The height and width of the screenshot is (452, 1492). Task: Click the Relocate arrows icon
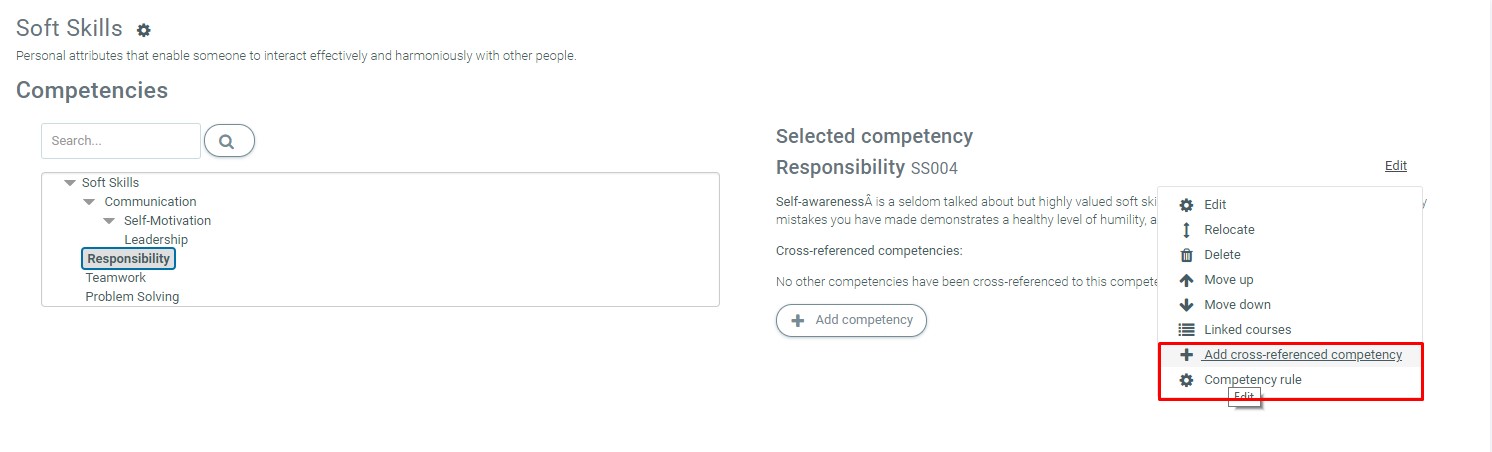pos(1186,230)
